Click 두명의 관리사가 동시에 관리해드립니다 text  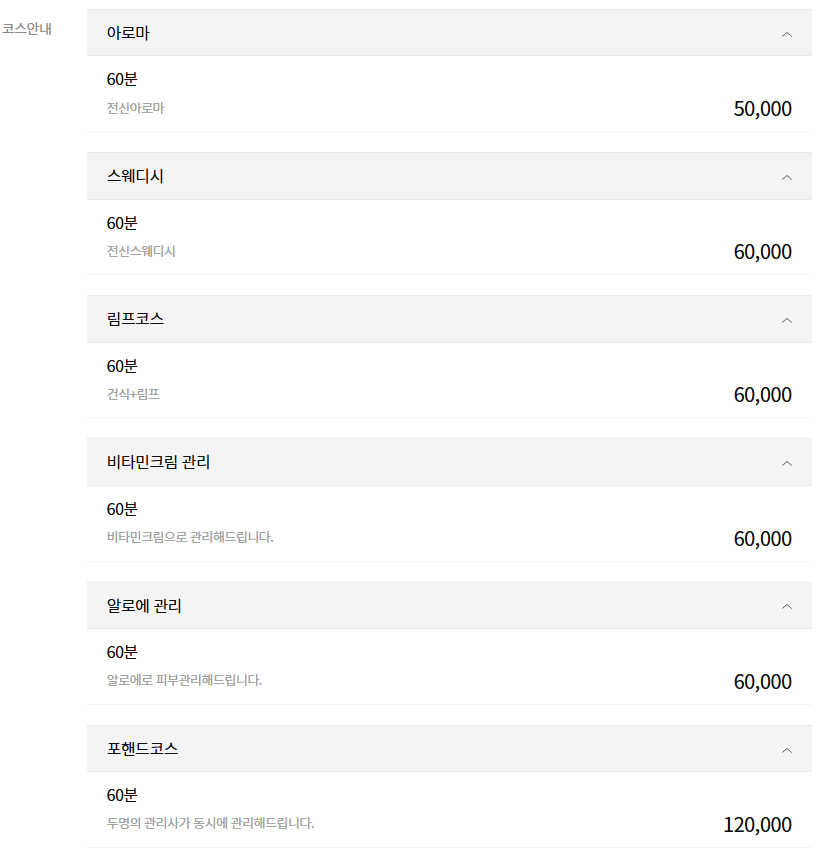click(x=210, y=824)
